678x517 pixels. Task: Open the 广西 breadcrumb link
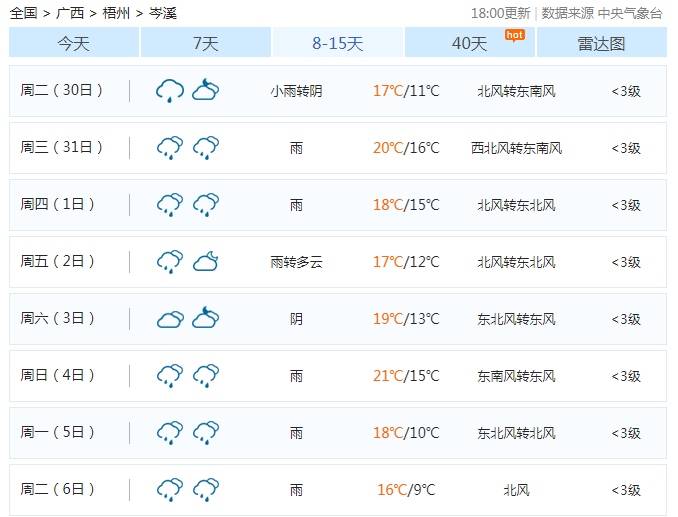[x=70, y=13]
